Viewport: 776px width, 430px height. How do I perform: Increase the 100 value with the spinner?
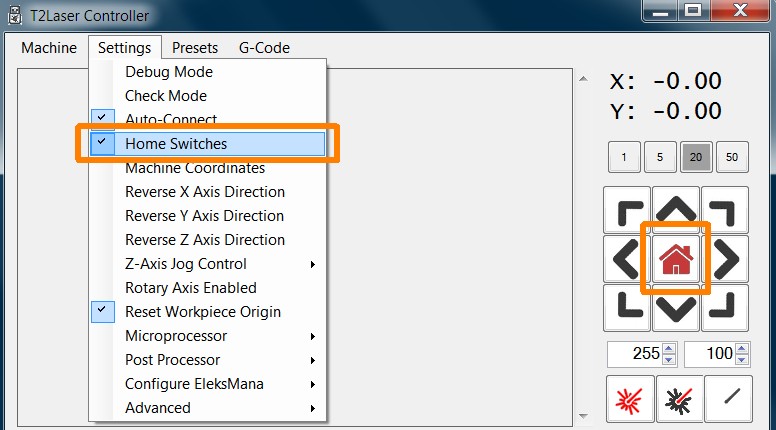[741, 348]
